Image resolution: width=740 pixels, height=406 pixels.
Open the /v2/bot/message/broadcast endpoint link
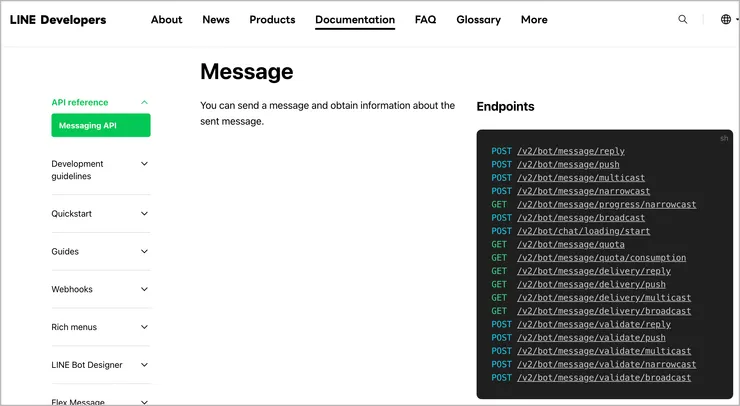coord(581,218)
